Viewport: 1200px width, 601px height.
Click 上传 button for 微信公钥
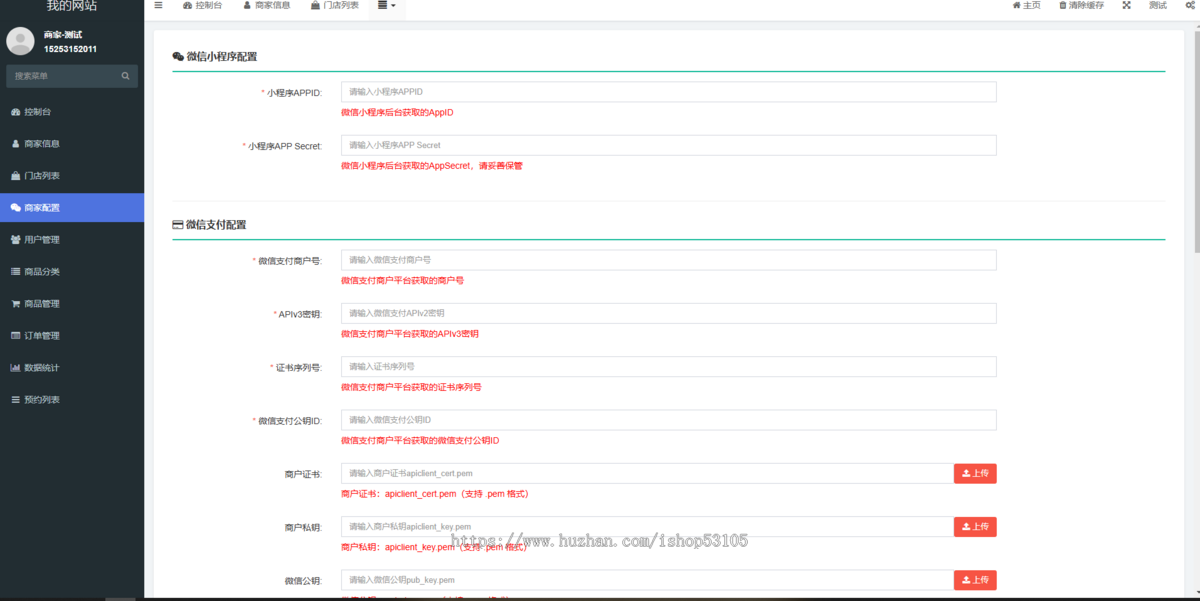point(975,580)
